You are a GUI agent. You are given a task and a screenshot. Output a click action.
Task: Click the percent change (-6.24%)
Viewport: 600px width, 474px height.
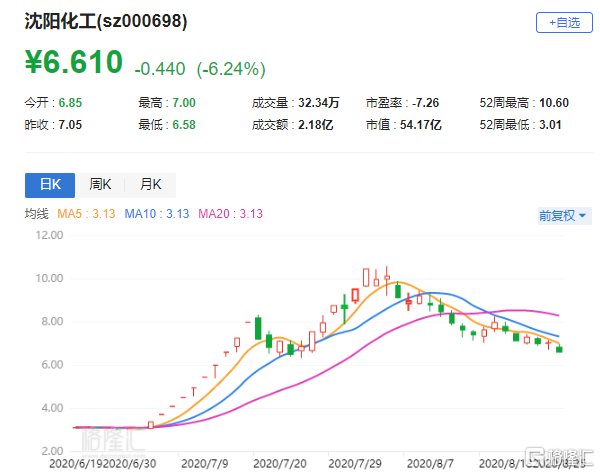click(231, 69)
